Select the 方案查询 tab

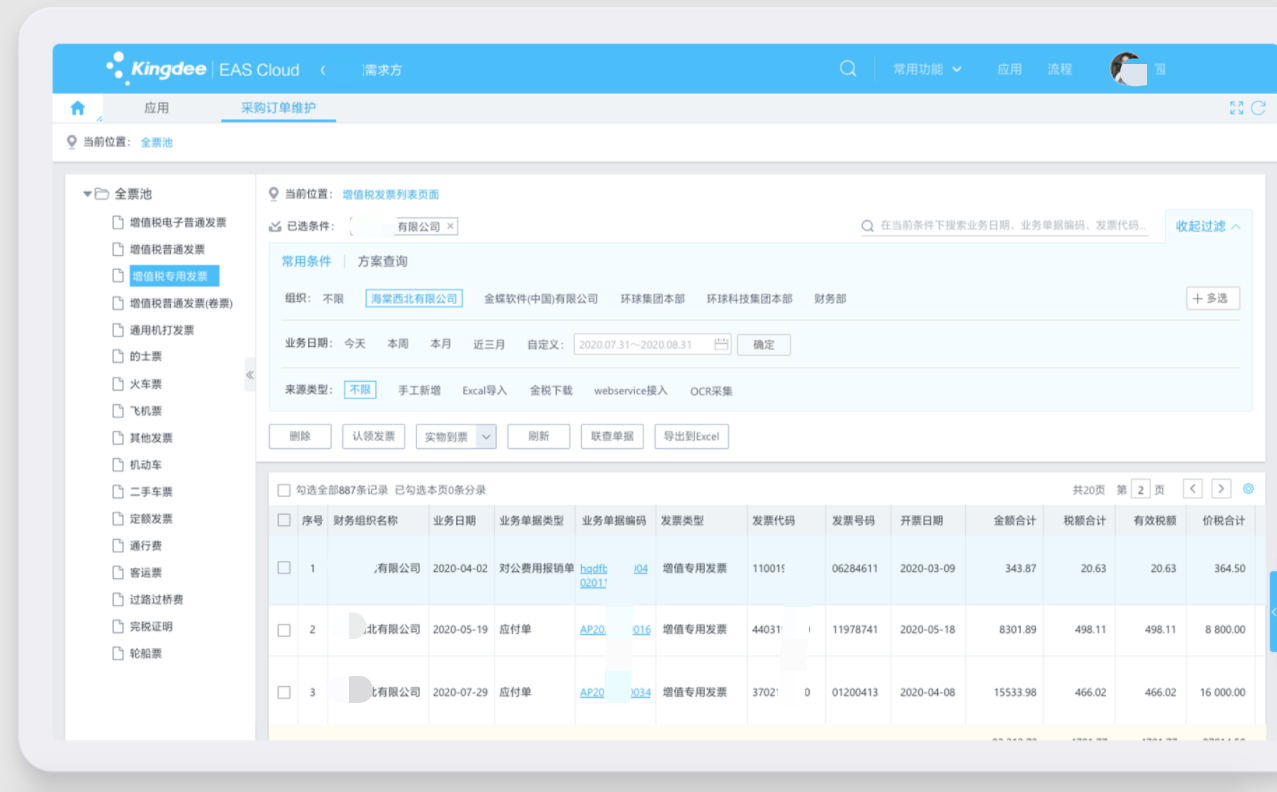[x=385, y=261]
